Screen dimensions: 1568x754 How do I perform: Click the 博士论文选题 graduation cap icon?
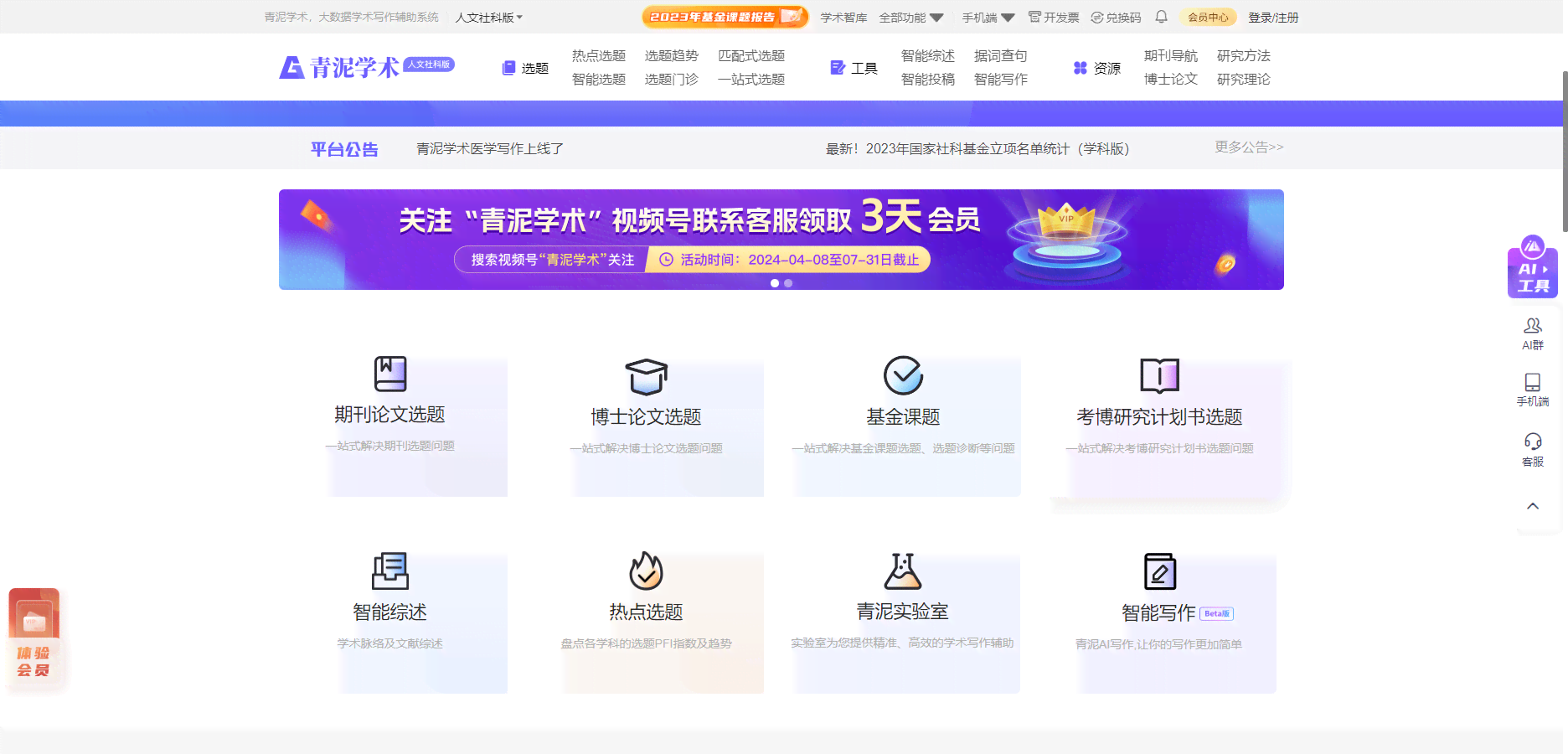(647, 377)
